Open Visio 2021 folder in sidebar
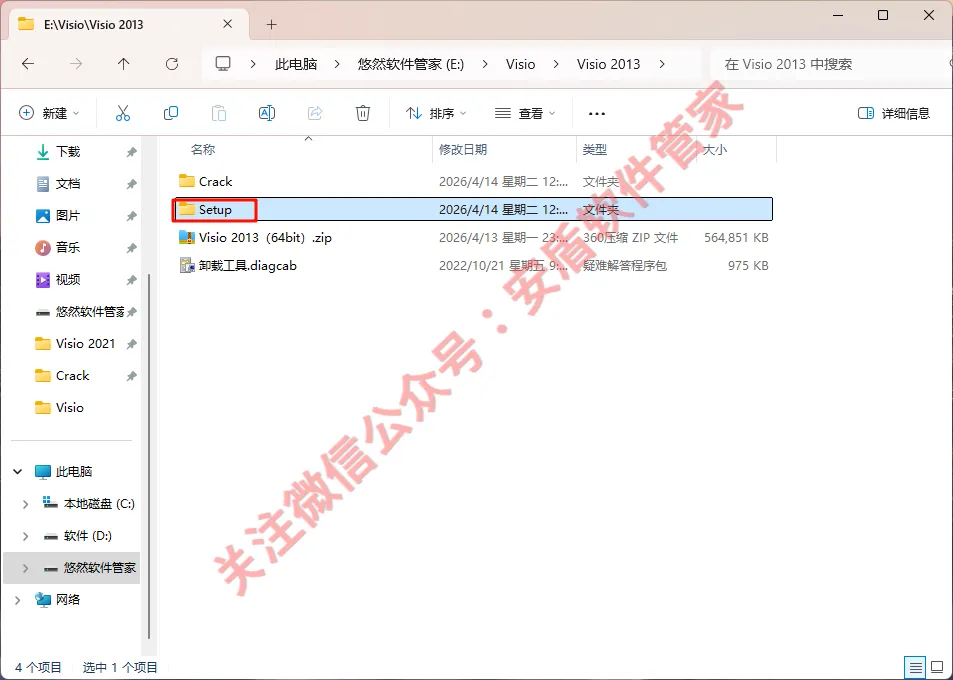This screenshot has height=680, width=953. click(x=85, y=343)
